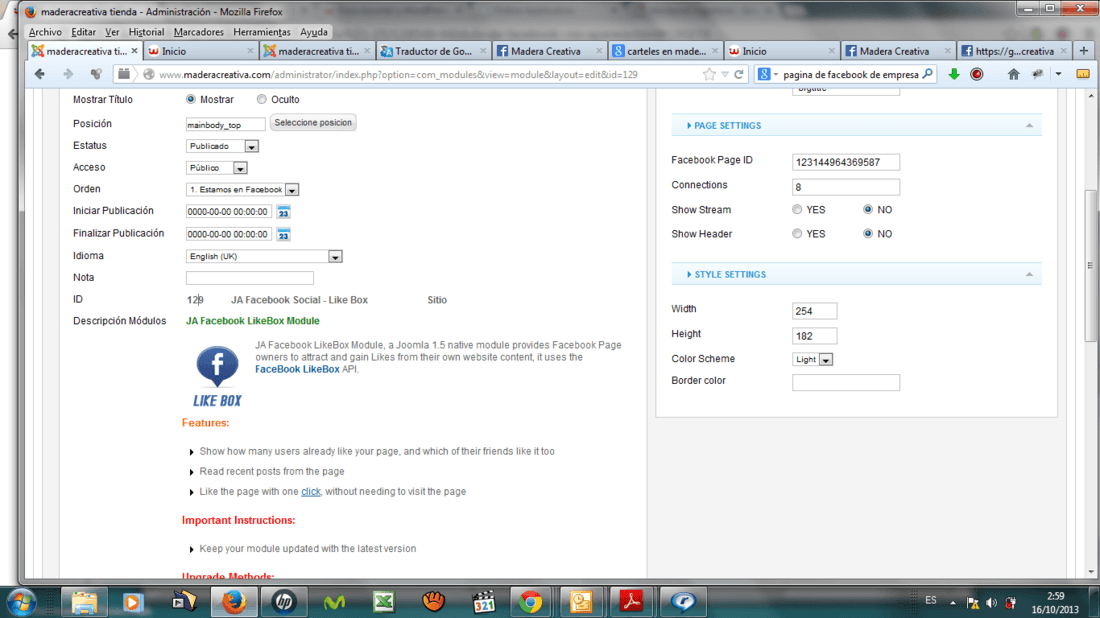Click the Connections input field
This screenshot has height=618, width=1100.
coord(845,187)
